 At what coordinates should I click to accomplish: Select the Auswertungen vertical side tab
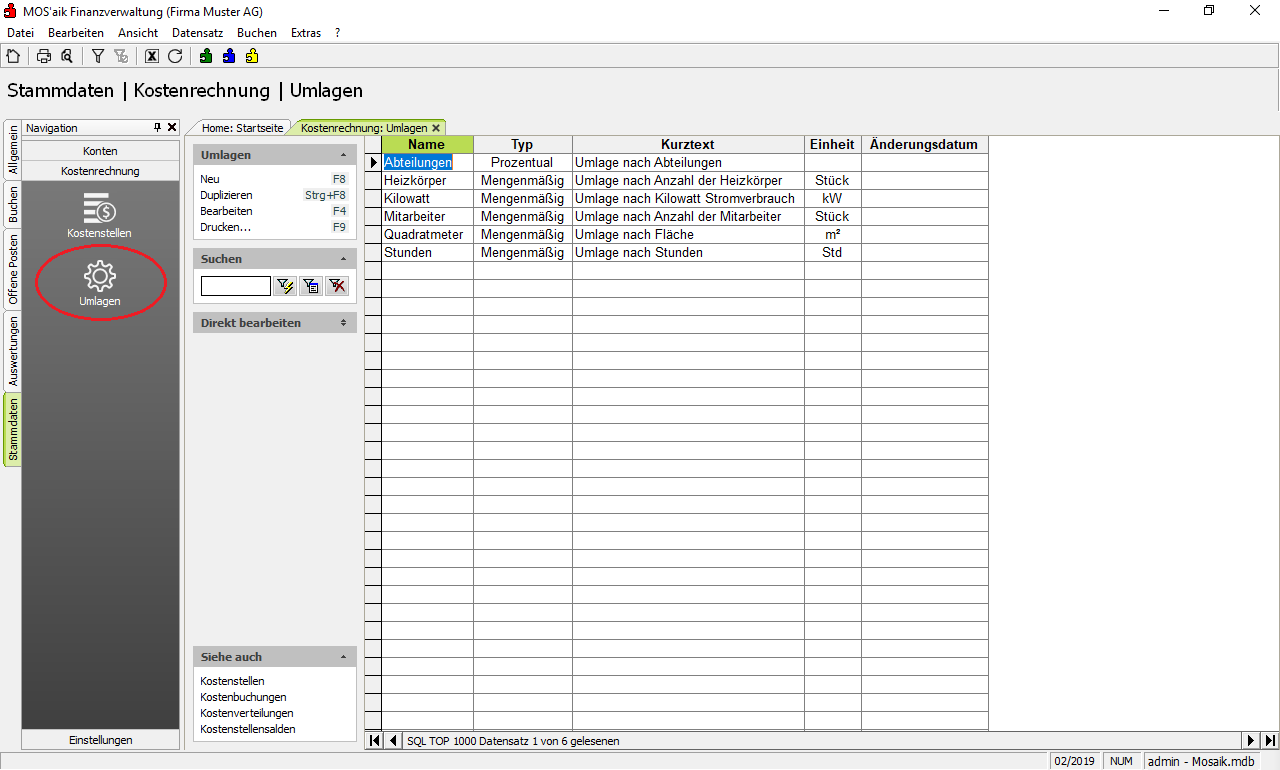pyautogui.click(x=13, y=352)
